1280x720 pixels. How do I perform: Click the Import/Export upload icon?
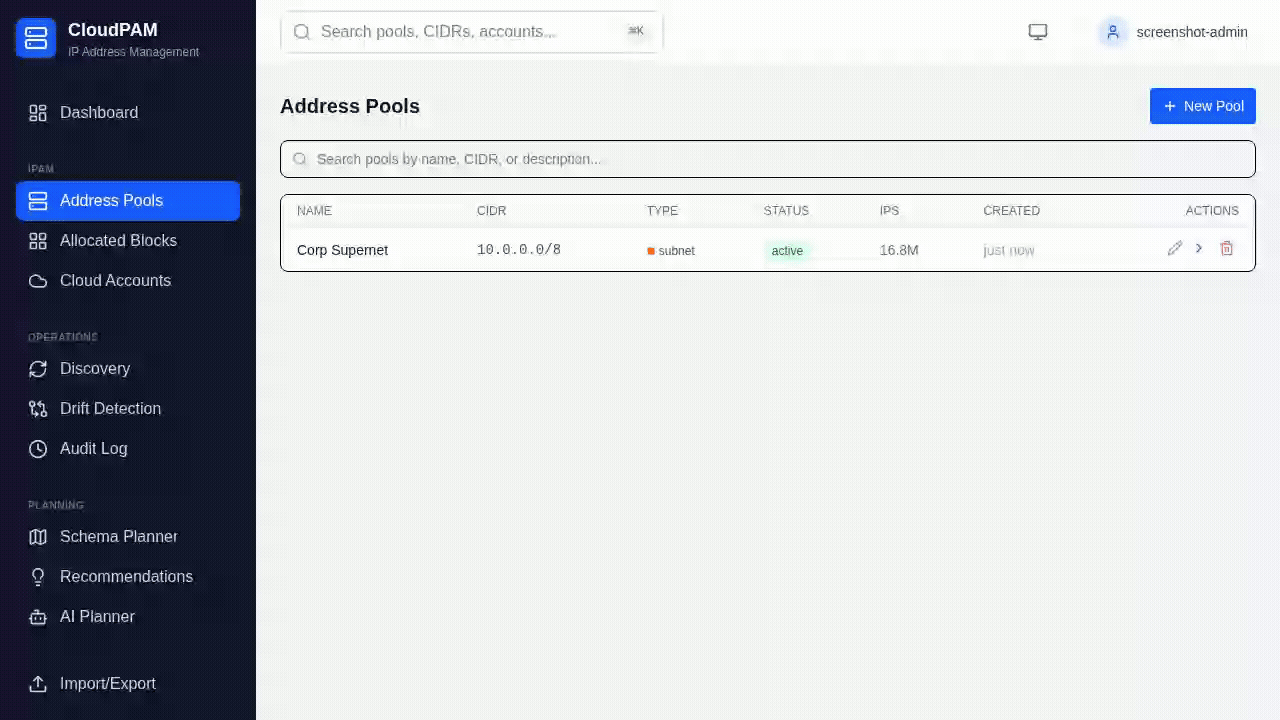(38, 684)
